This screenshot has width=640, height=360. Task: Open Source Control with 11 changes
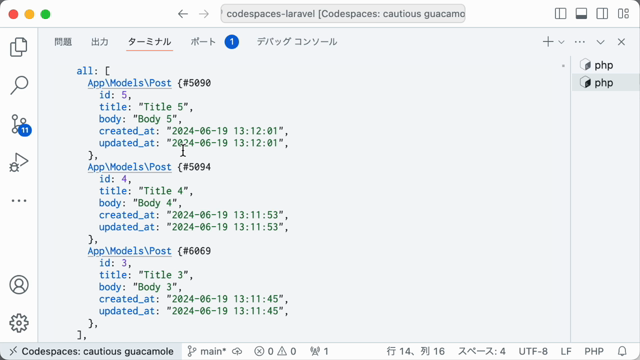pos(20,124)
